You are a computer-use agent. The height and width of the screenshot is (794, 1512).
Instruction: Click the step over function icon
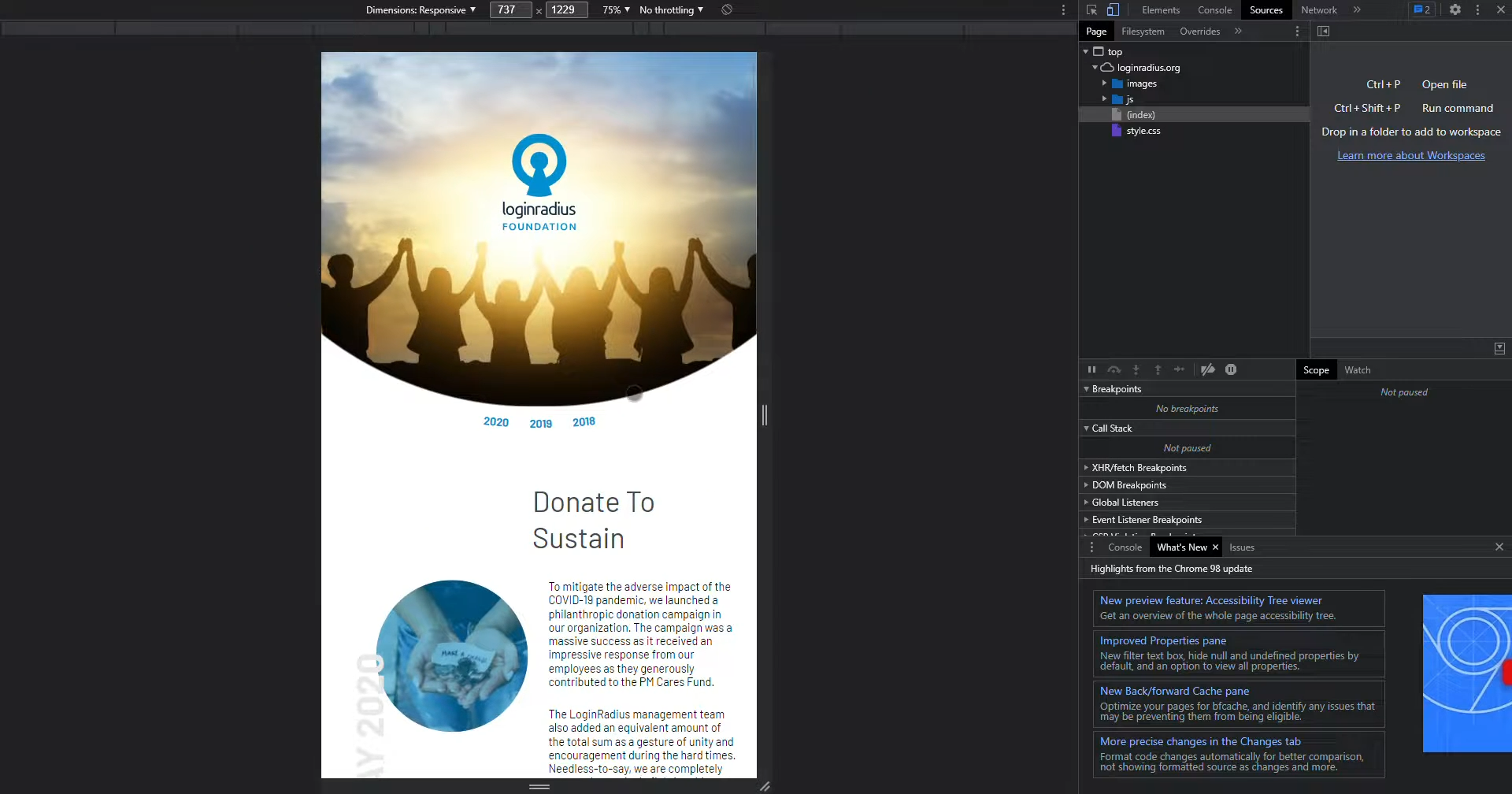coord(1114,370)
